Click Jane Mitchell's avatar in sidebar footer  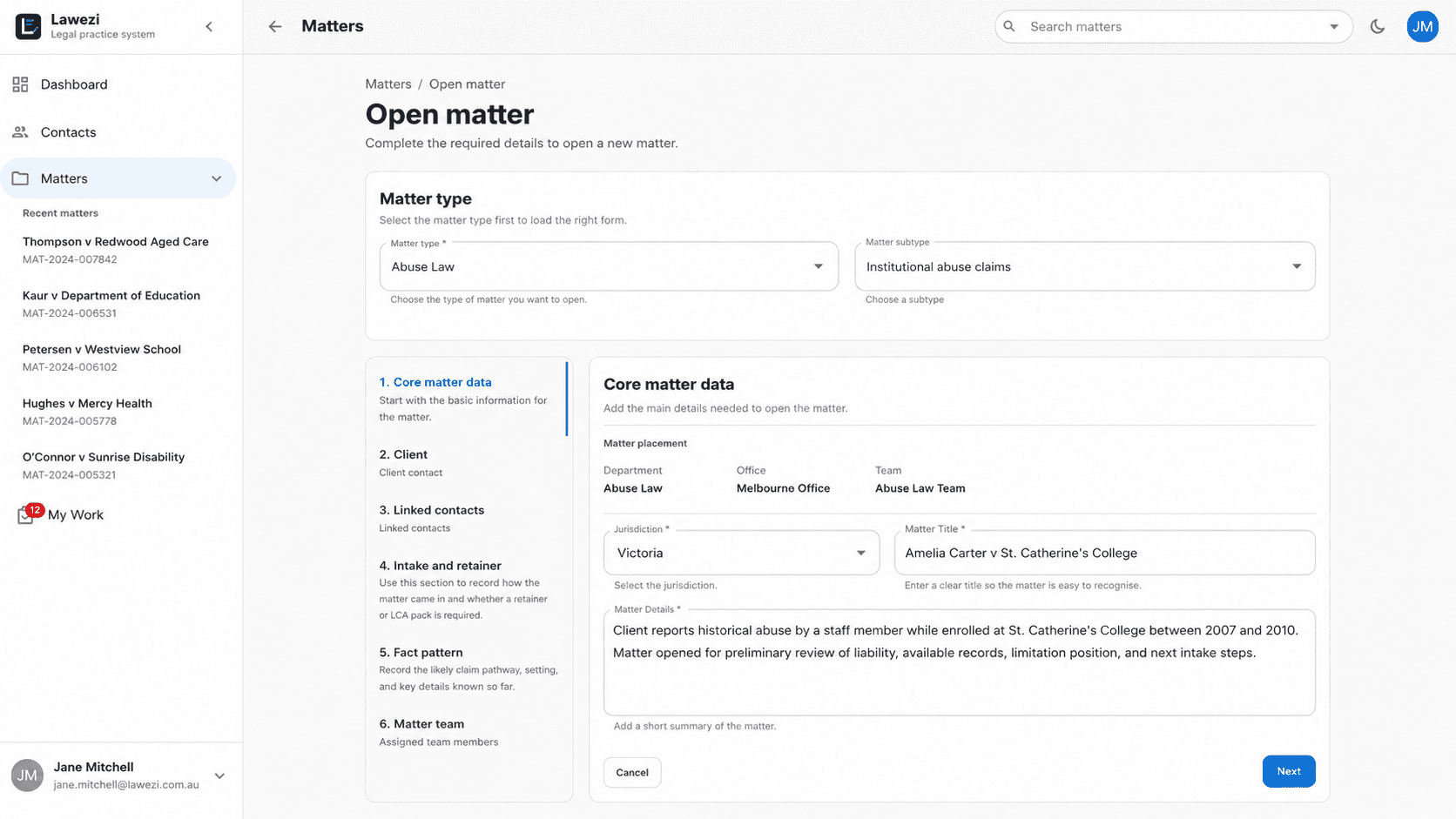coord(27,775)
